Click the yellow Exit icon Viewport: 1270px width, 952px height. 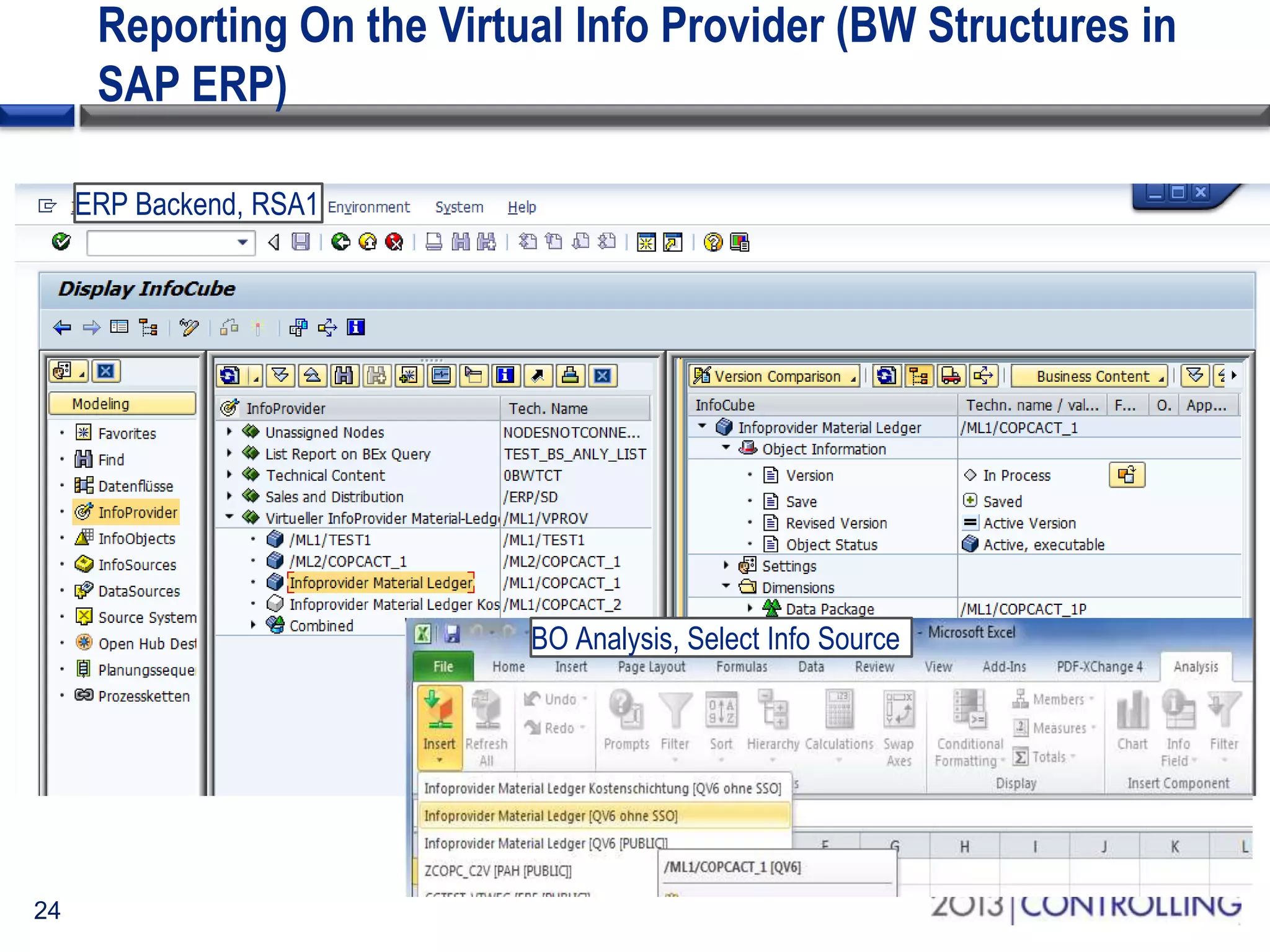pyautogui.click(x=368, y=242)
